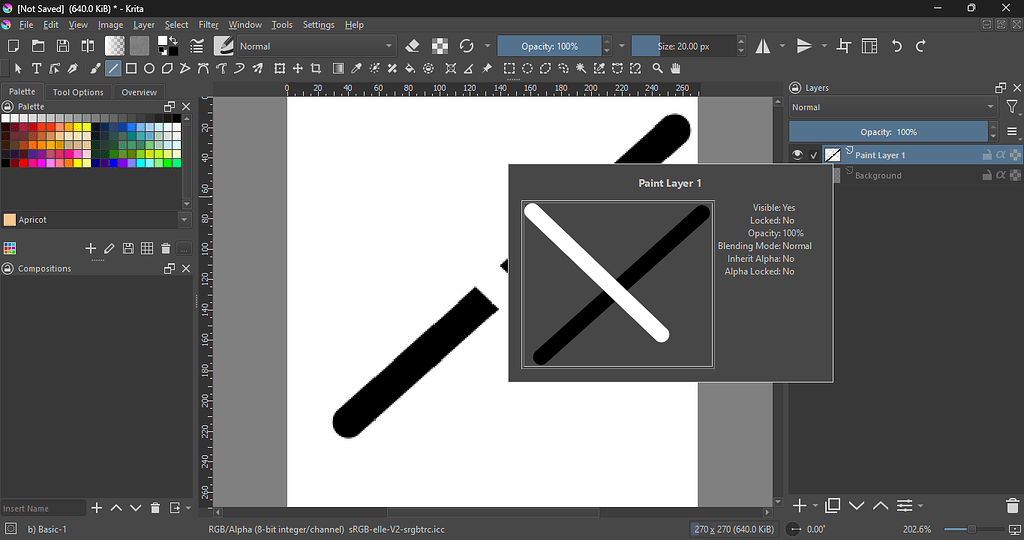1024x540 pixels.
Task: Add a color to the palette
Action: (x=91, y=248)
